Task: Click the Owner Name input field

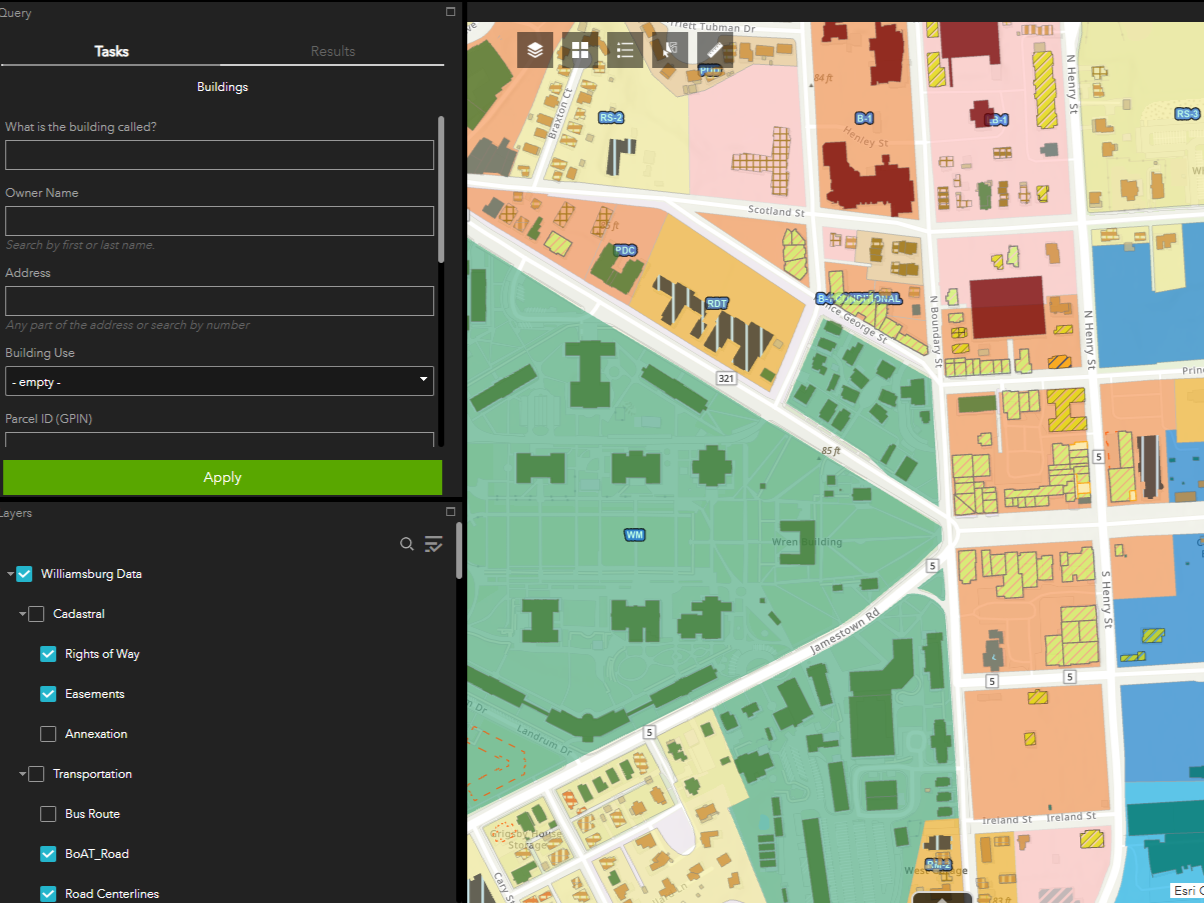Action: point(219,221)
